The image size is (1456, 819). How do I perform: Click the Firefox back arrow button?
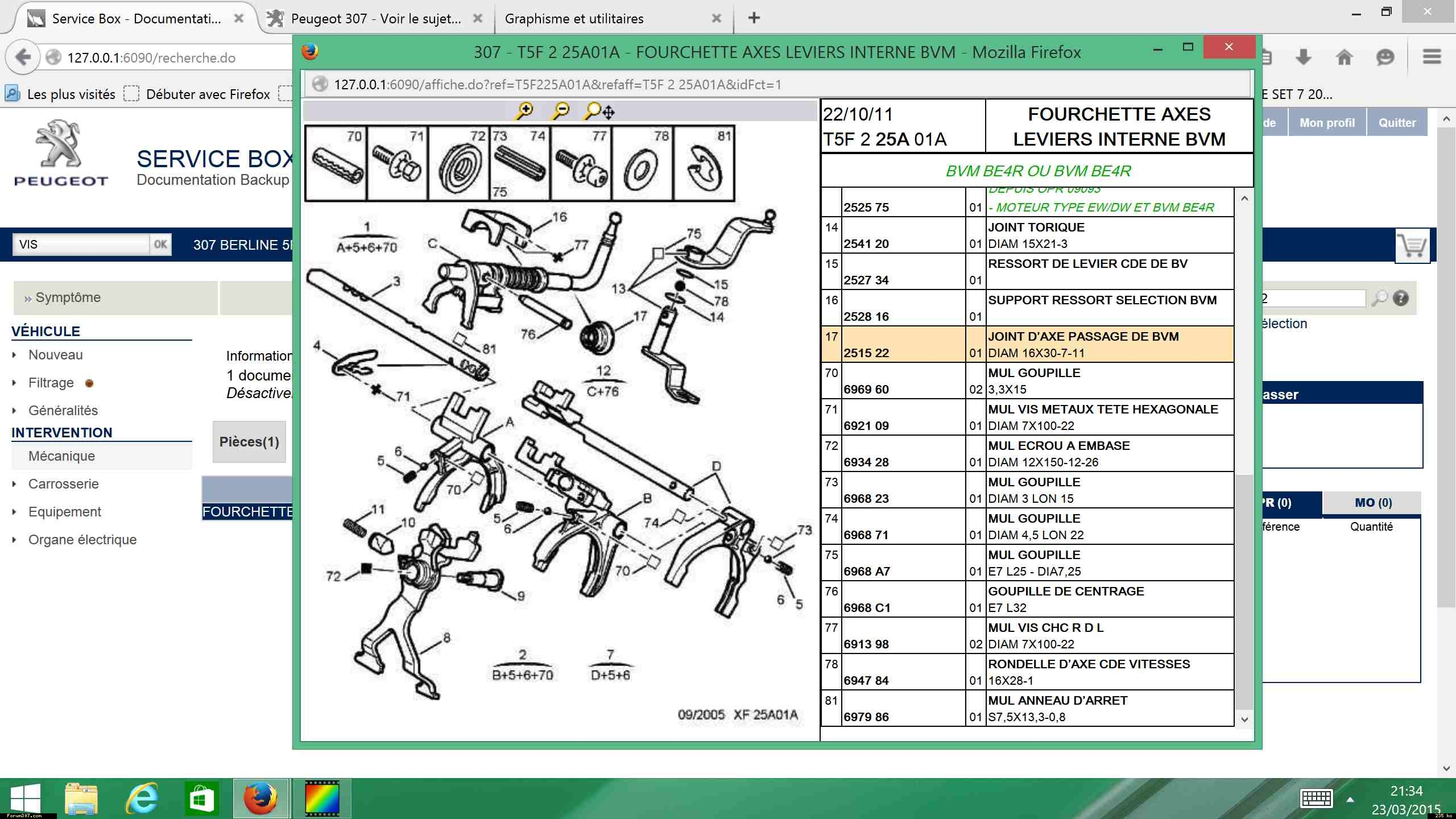[23, 57]
